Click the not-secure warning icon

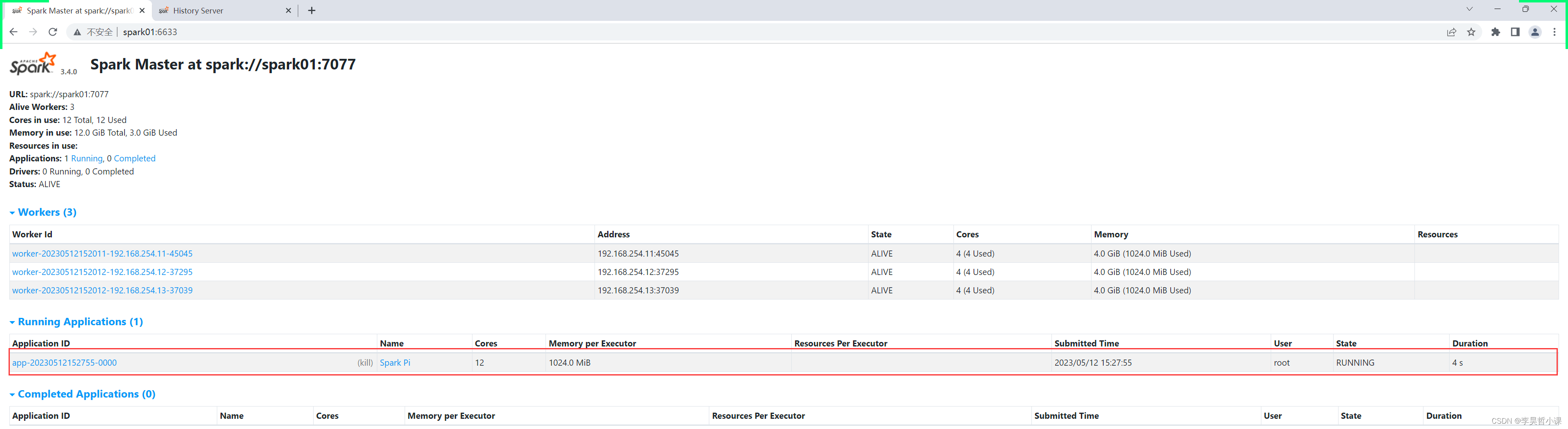77,32
